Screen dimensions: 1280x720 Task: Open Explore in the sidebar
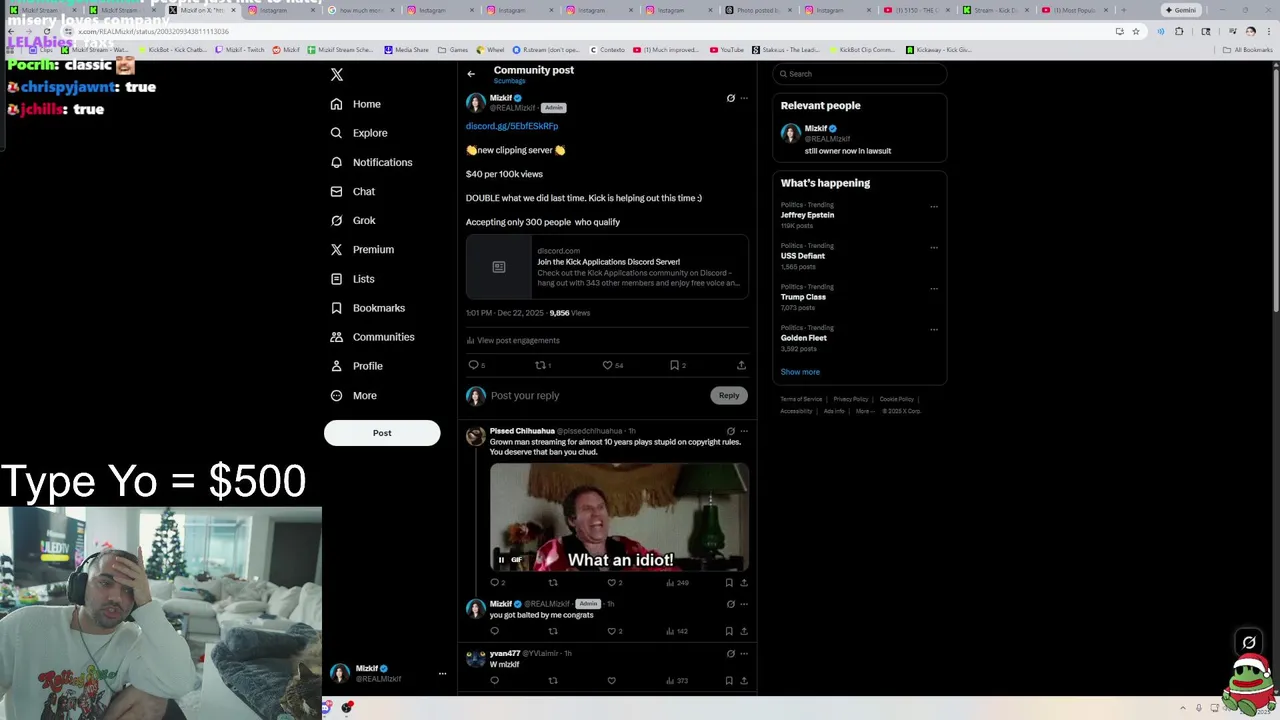click(x=359, y=133)
